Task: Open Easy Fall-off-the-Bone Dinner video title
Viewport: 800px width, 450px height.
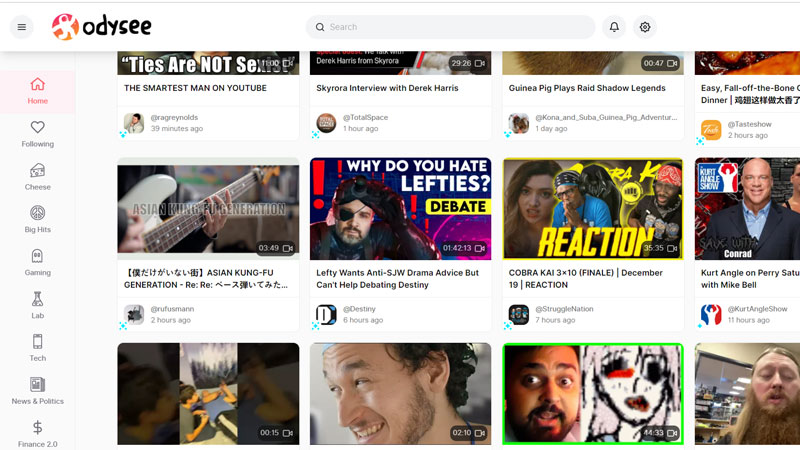Action: point(750,94)
